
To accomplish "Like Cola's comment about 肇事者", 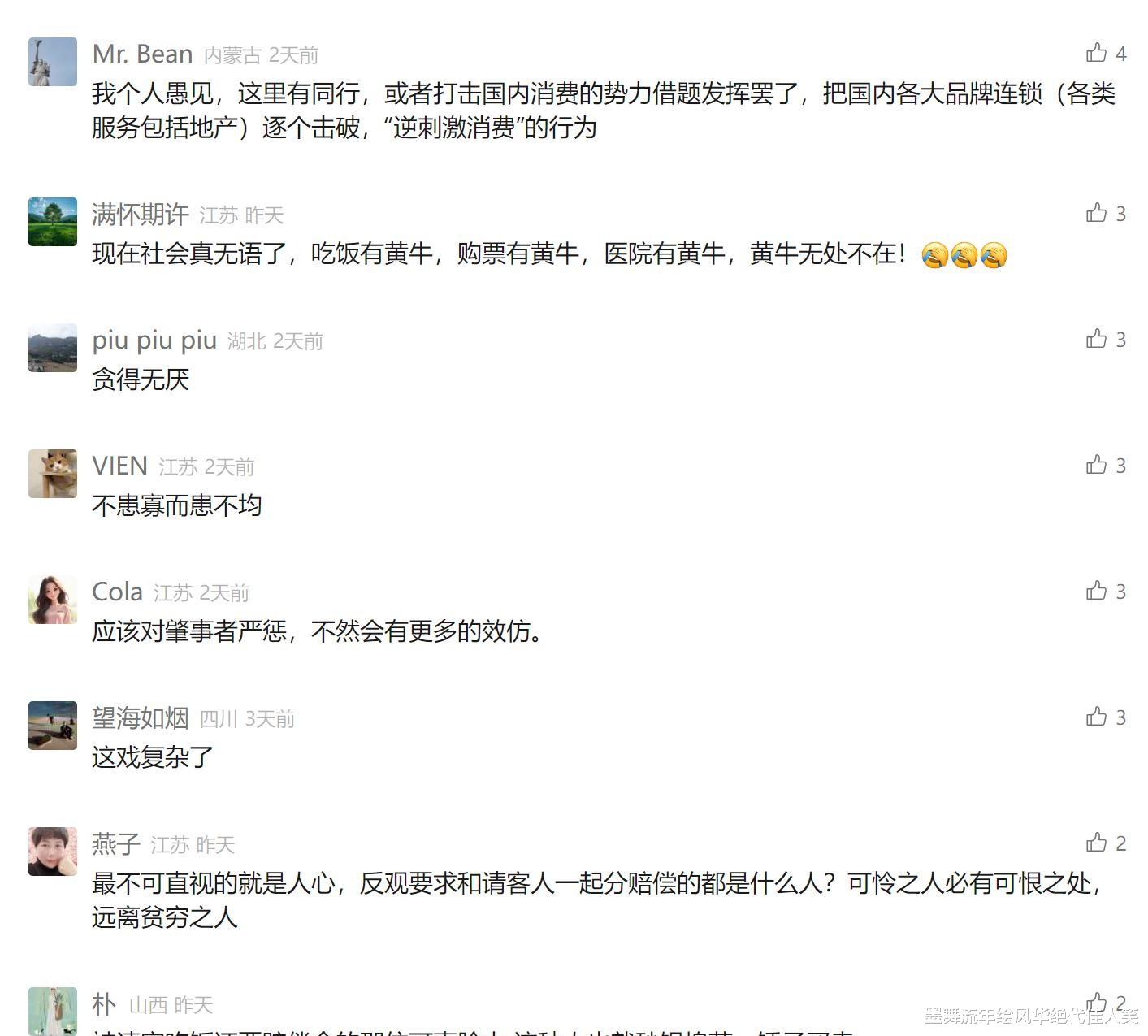I will click(x=1096, y=591).
